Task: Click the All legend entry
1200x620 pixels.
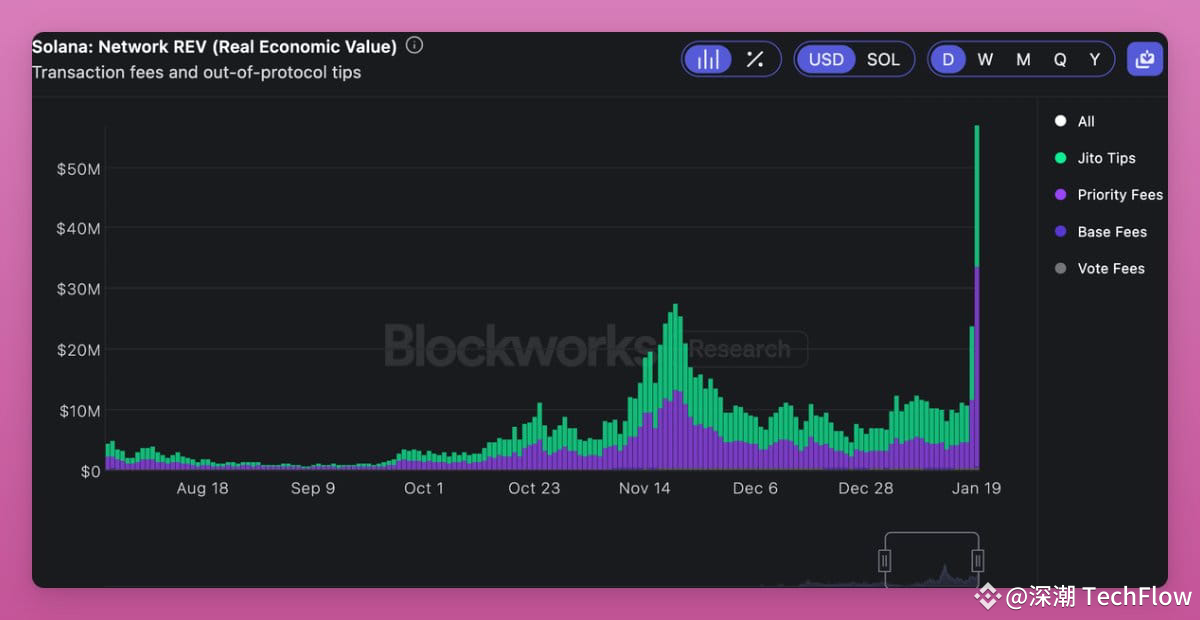Action: (x=1074, y=121)
